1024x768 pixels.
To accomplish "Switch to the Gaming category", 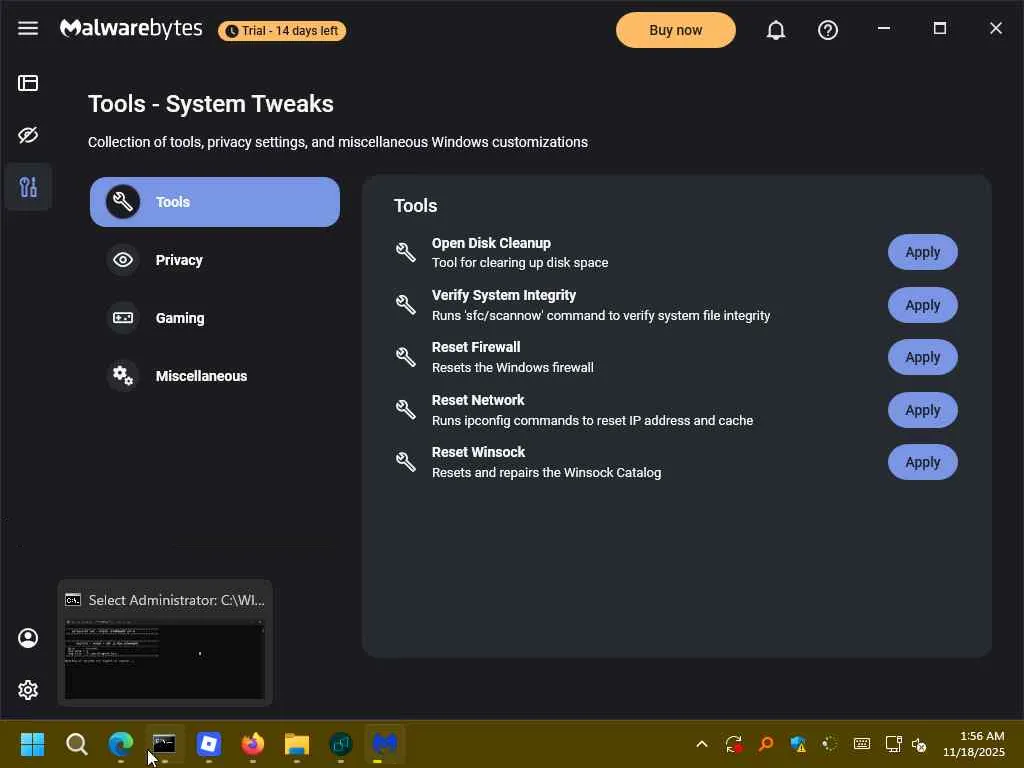I will pyautogui.click(x=215, y=318).
